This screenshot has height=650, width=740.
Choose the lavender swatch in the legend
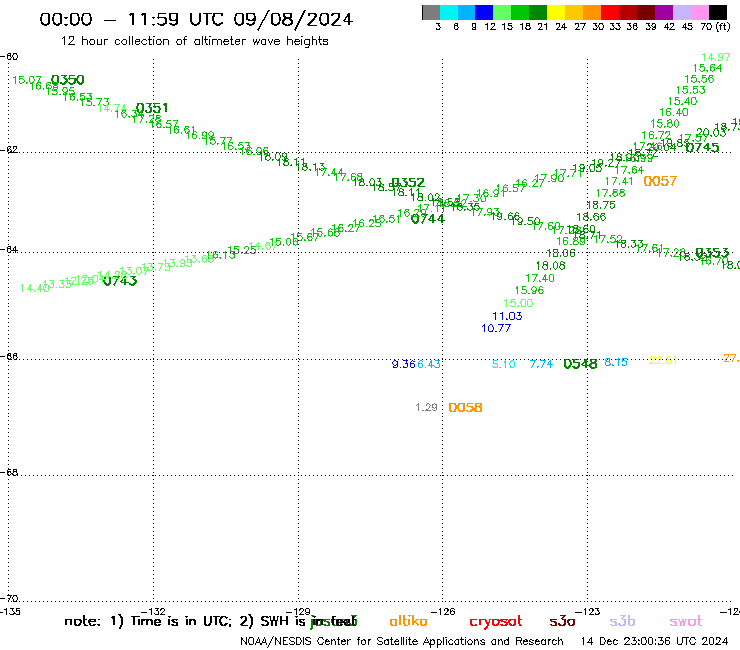pyautogui.click(x=682, y=12)
